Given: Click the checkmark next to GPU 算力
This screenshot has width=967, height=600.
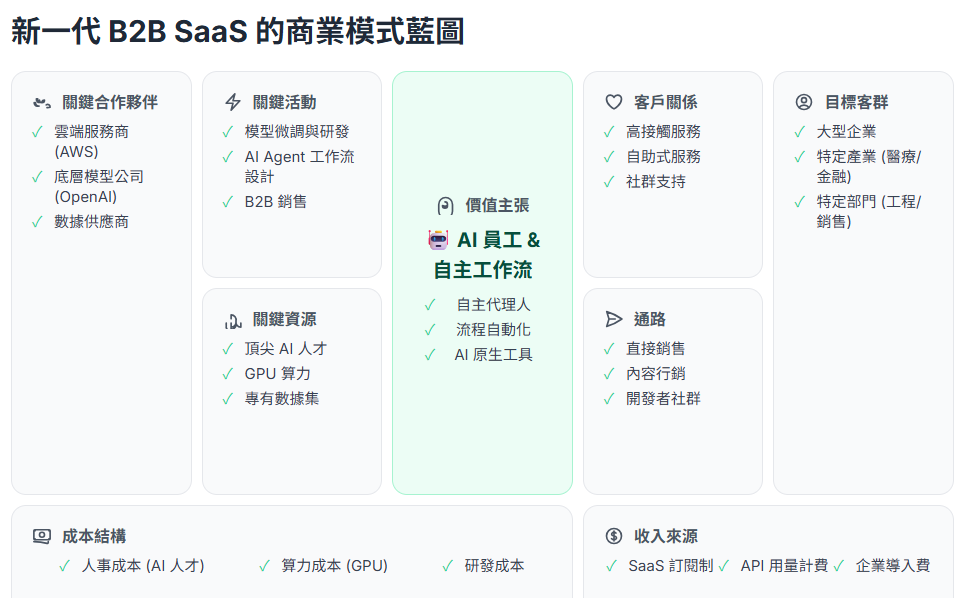Looking at the screenshot, I should point(228,374).
